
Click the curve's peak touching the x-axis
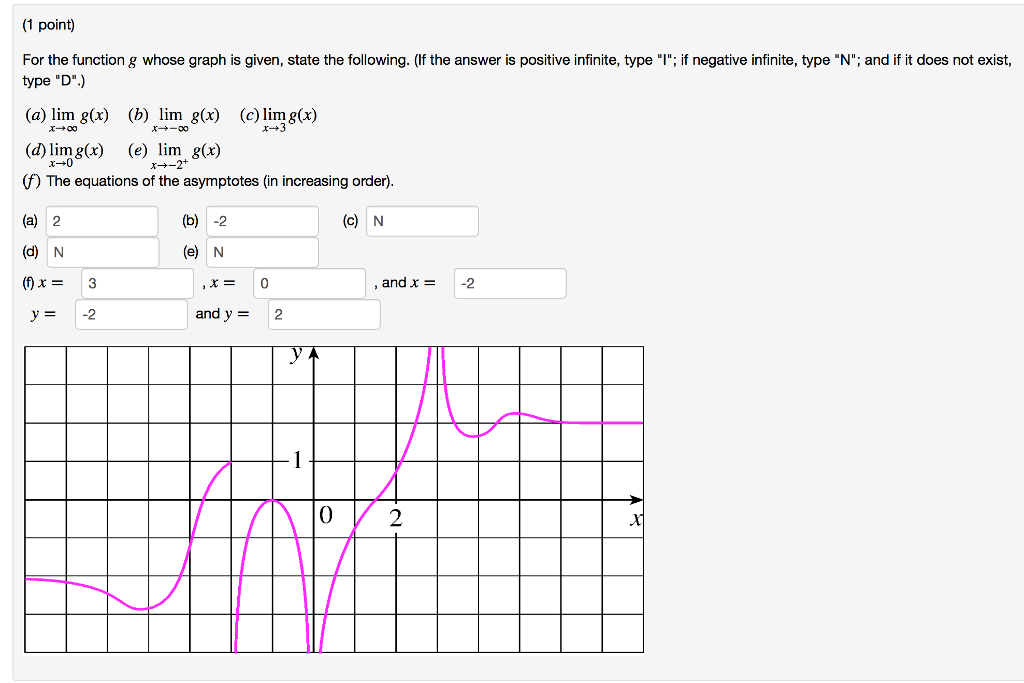272,501
